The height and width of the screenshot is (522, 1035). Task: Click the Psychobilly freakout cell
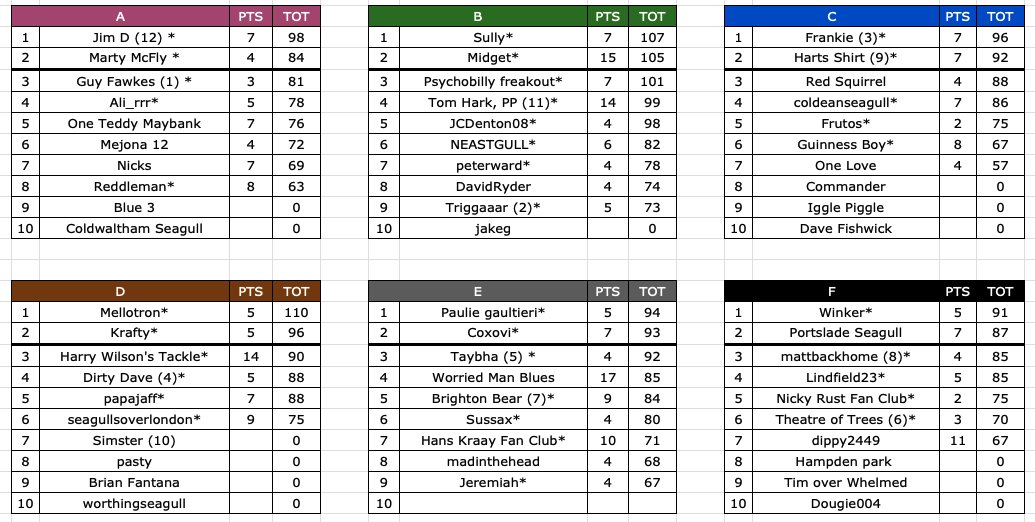[x=493, y=82]
